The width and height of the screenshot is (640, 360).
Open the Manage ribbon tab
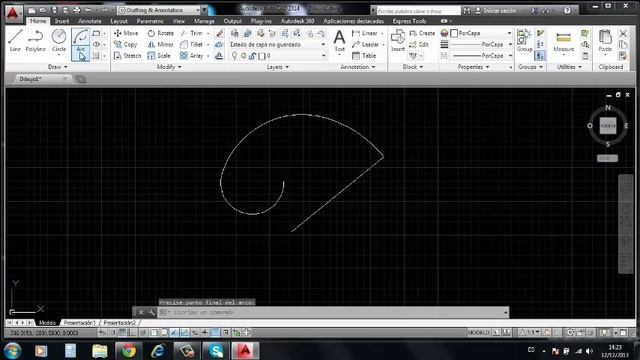pos(204,21)
